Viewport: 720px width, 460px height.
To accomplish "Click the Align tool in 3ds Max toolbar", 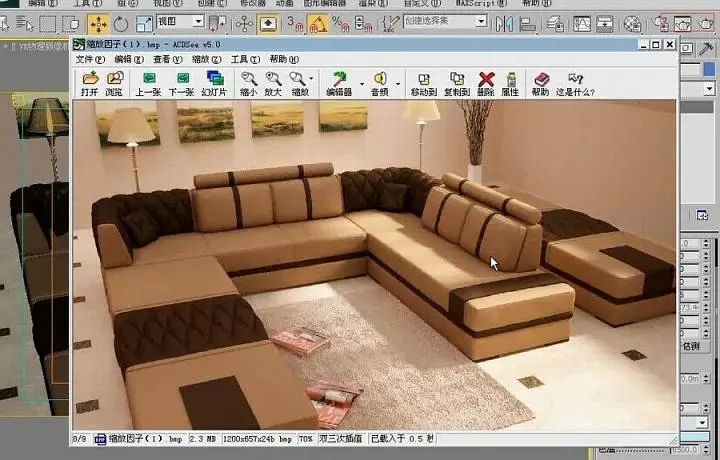I will (x=527, y=24).
